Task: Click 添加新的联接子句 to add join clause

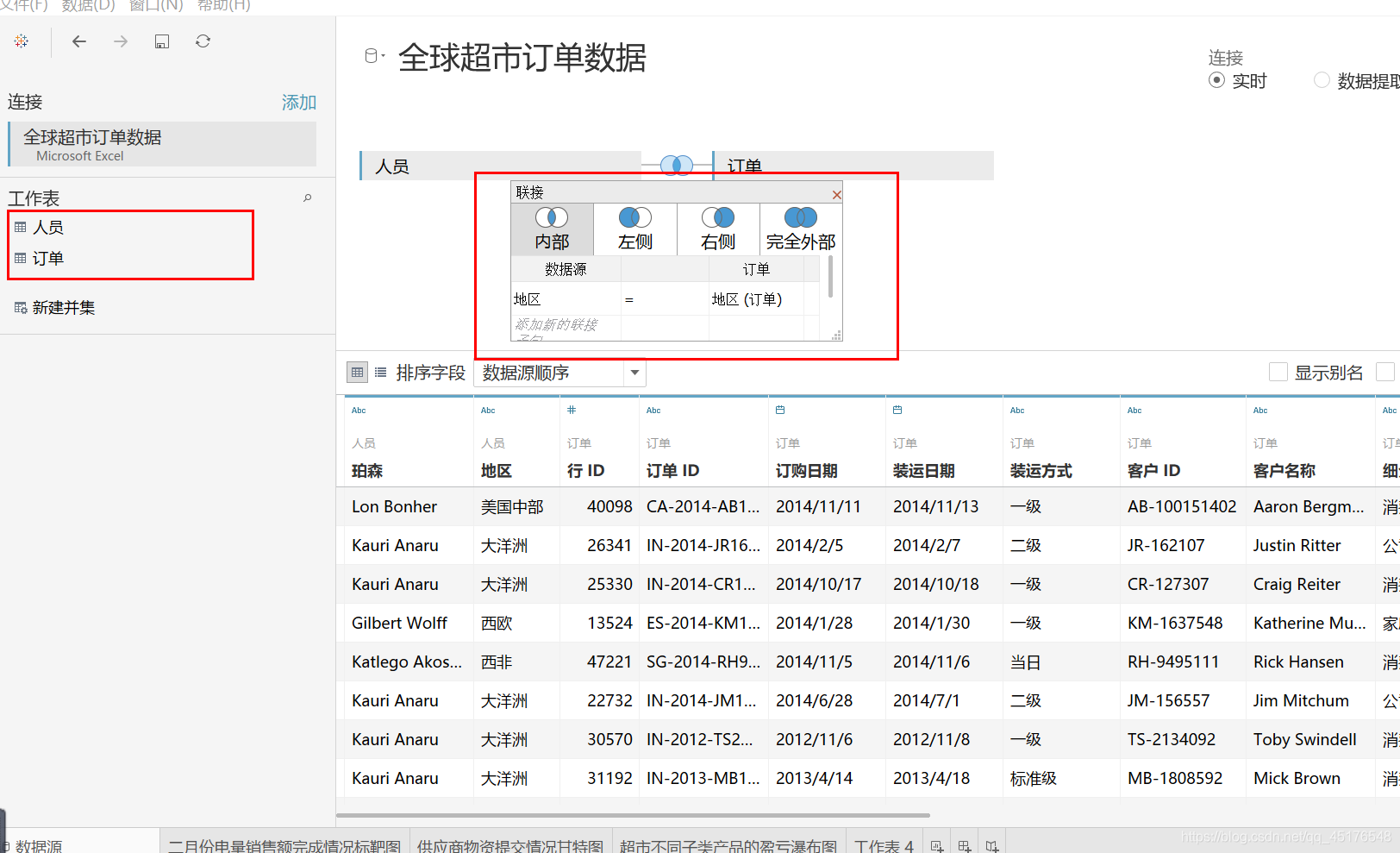Action: pos(566,328)
